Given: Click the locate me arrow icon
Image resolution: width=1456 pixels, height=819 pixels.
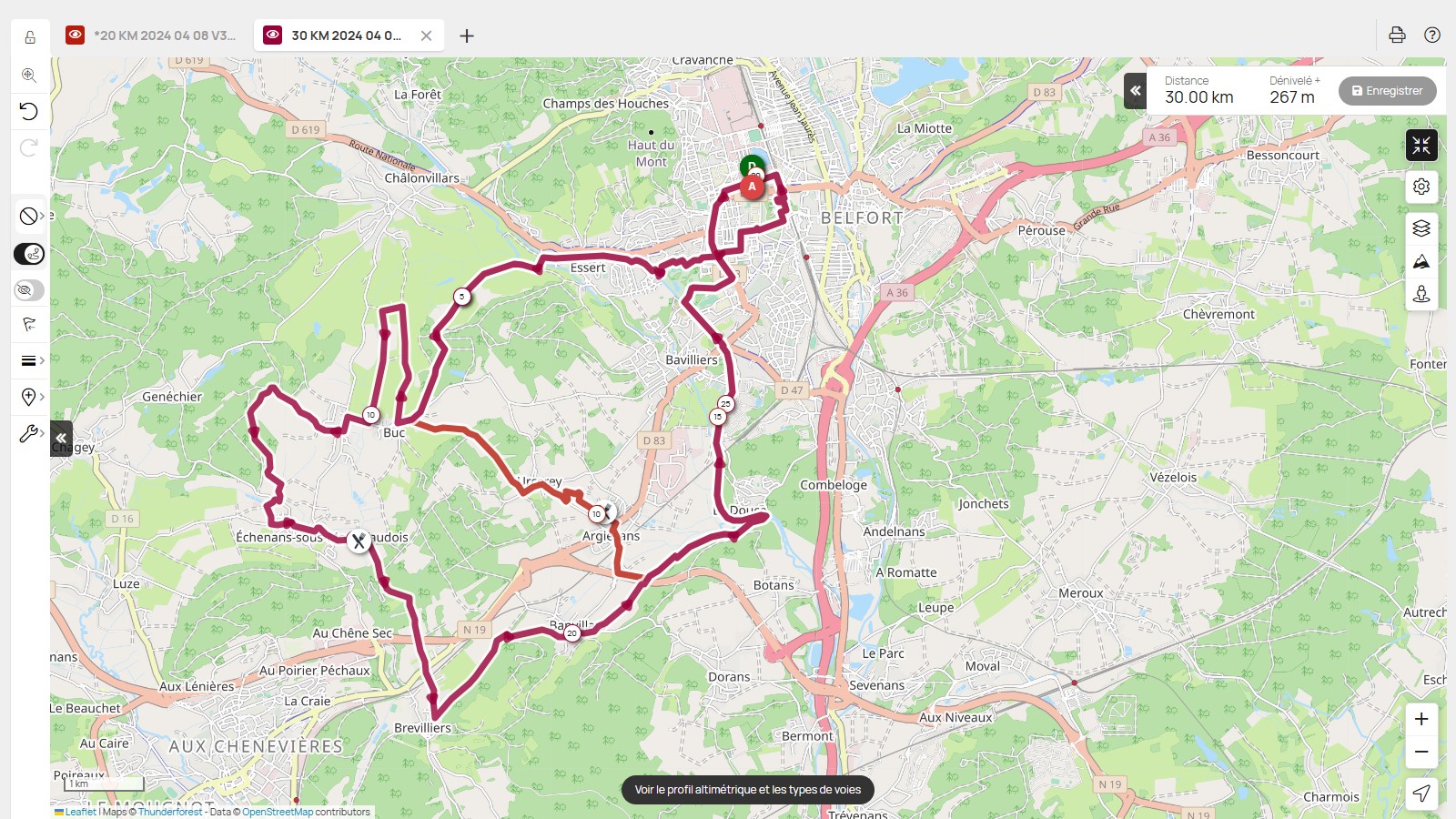Looking at the screenshot, I should point(1421,794).
